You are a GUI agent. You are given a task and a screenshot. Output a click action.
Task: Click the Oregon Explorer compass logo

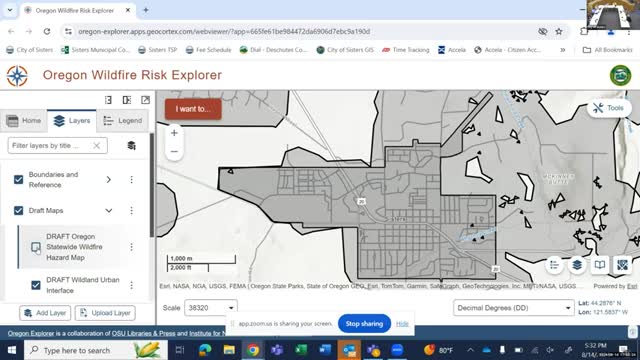click(17, 76)
